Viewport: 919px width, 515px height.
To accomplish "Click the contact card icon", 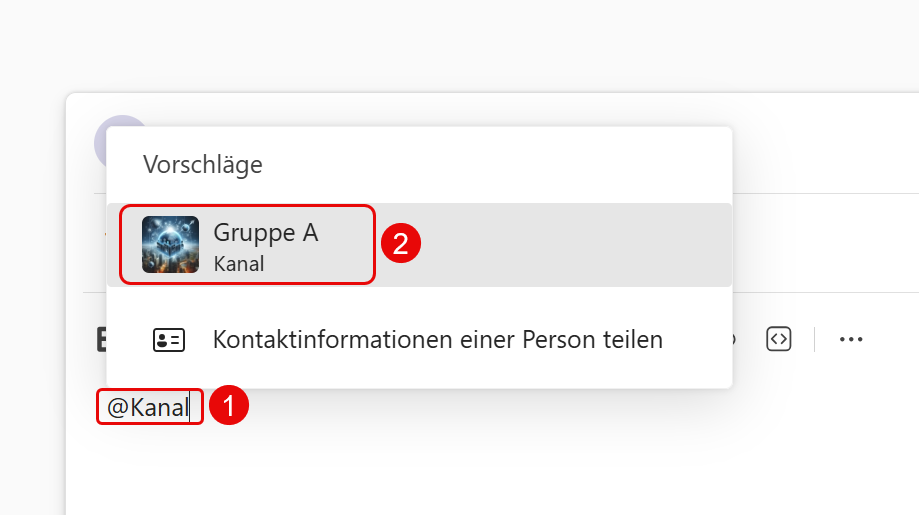I will pos(169,340).
